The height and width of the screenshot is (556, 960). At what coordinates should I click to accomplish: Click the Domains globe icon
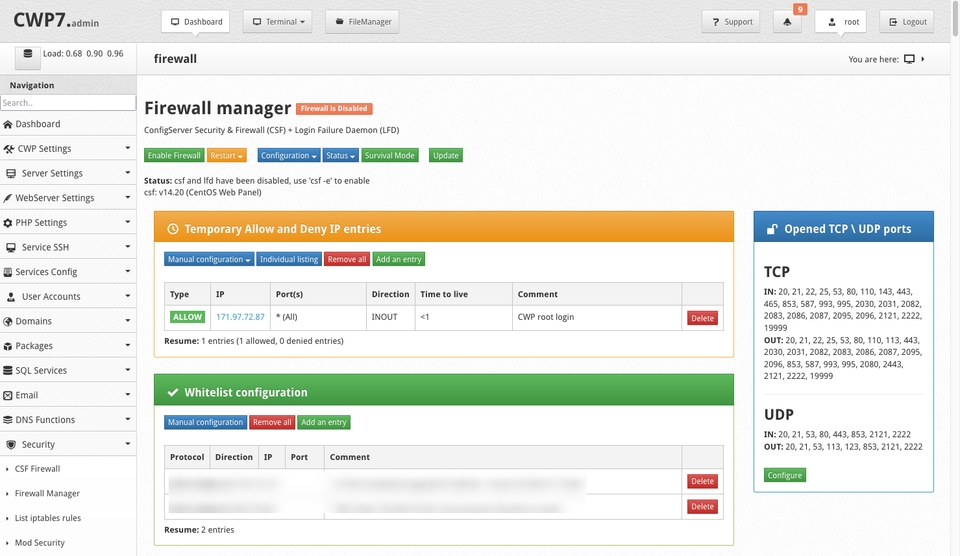(7, 321)
